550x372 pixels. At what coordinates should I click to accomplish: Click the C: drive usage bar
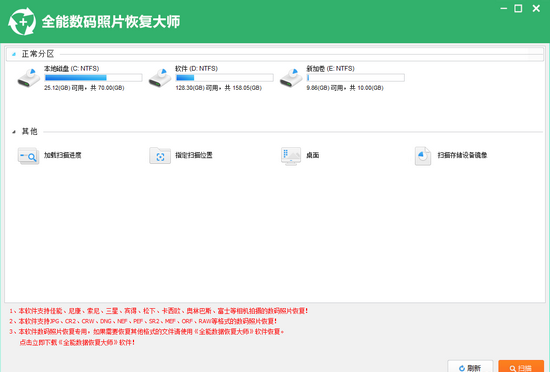[x=93, y=77]
